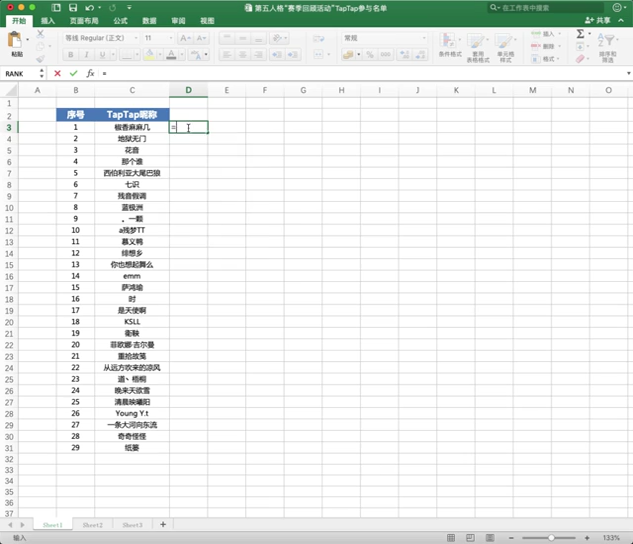The image size is (633, 544).
Task: Click the phonetic guide abc icon
Action: (196, 54)
